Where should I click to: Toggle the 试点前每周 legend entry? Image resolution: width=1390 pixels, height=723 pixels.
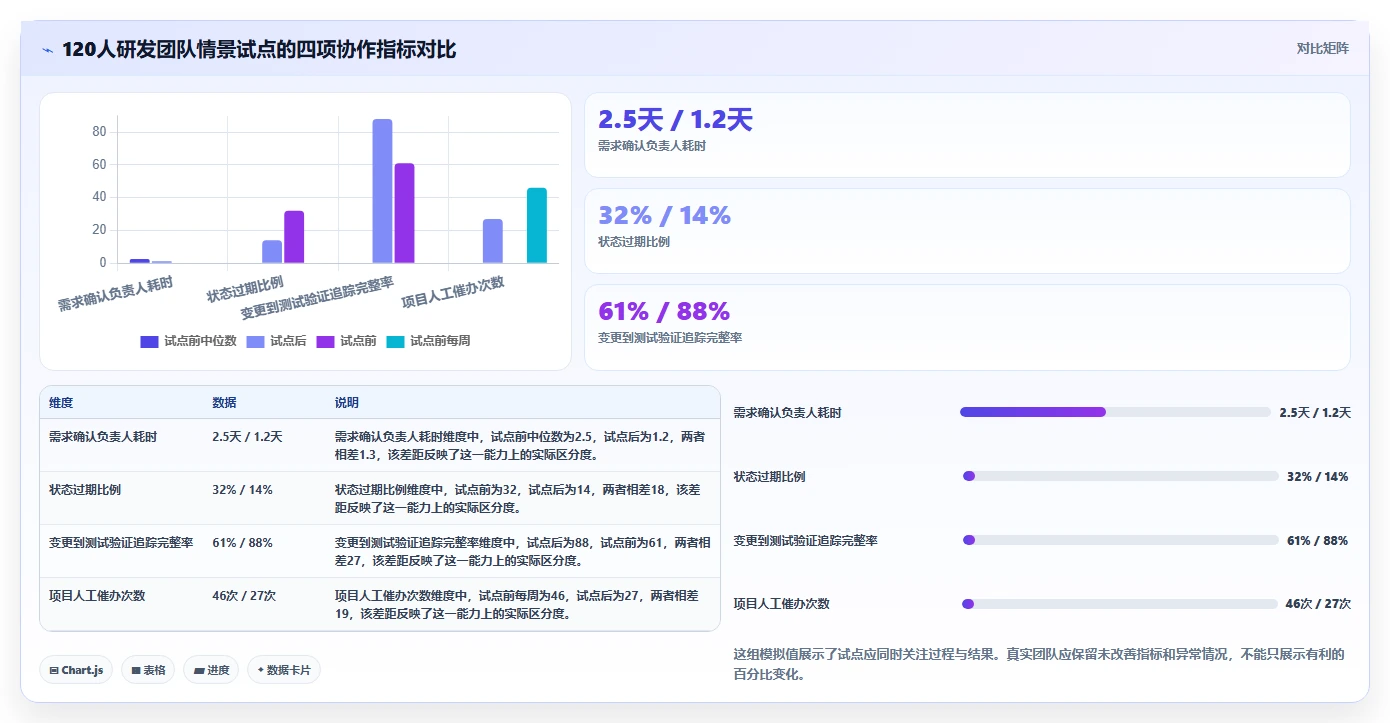tap(428, 341)
